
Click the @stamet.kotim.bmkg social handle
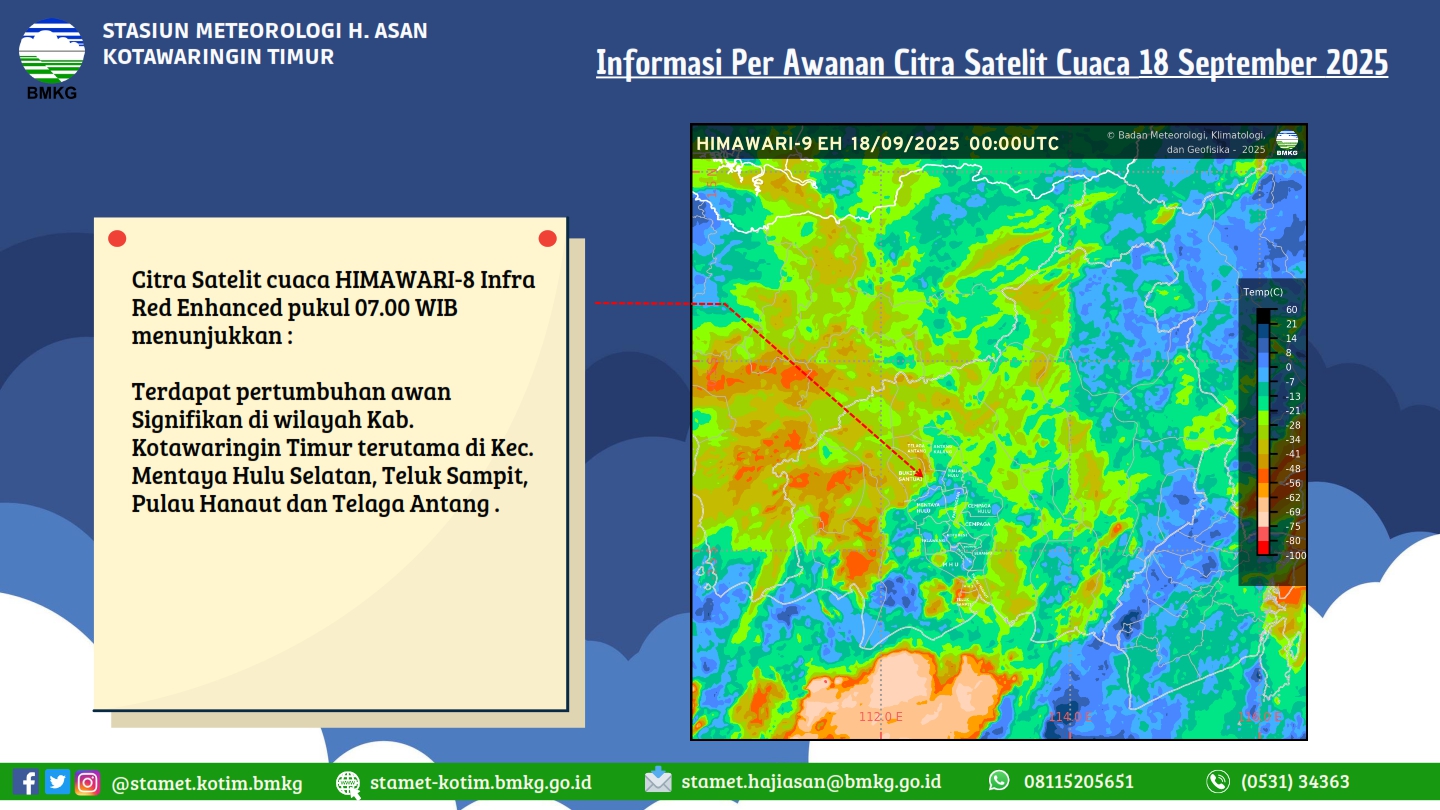[x=207, y=783]
